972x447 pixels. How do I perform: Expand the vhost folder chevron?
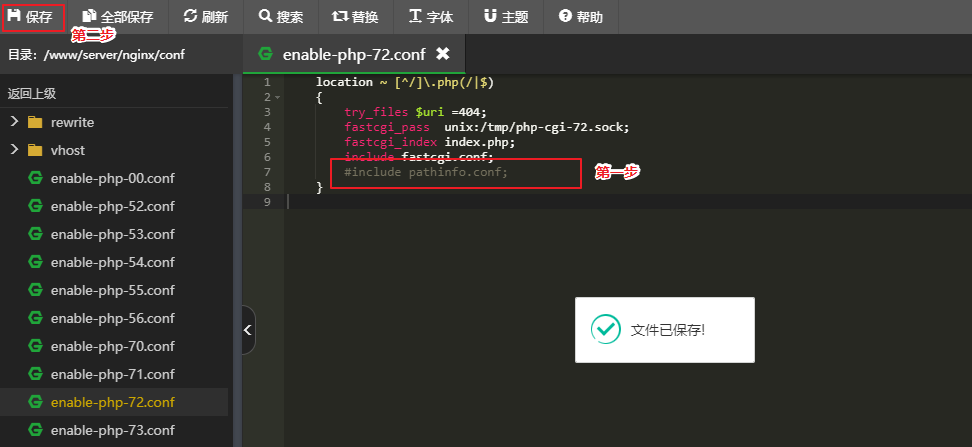(x=14, y=149)
